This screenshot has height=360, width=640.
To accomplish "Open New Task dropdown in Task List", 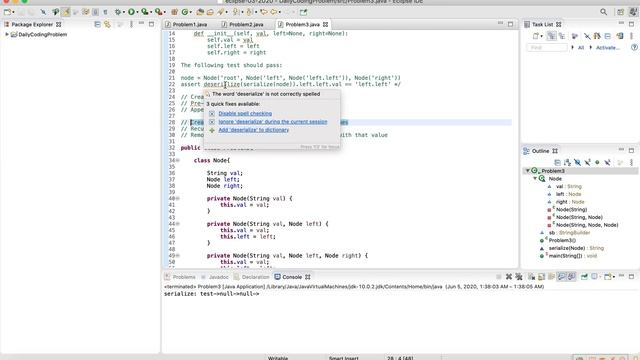I will (542, 36).
